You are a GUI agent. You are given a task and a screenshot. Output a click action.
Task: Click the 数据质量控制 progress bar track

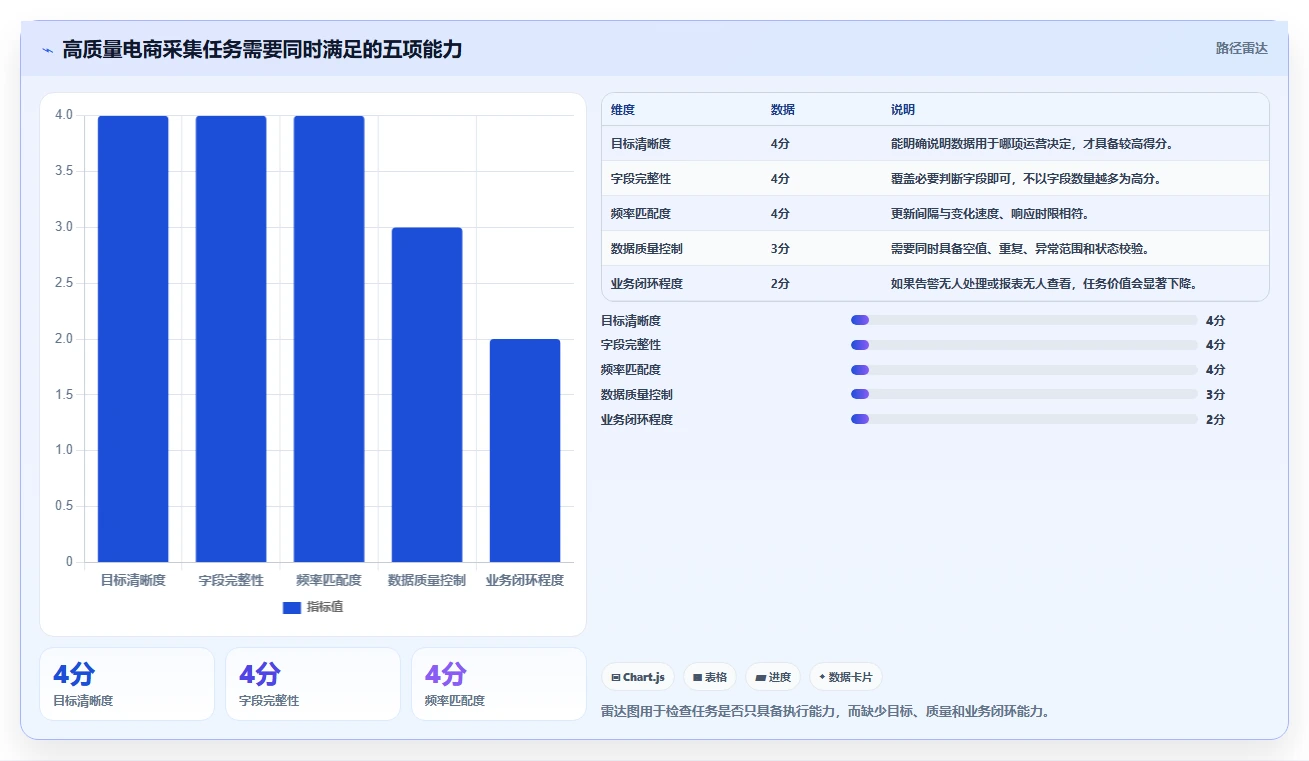point(1024,394)
